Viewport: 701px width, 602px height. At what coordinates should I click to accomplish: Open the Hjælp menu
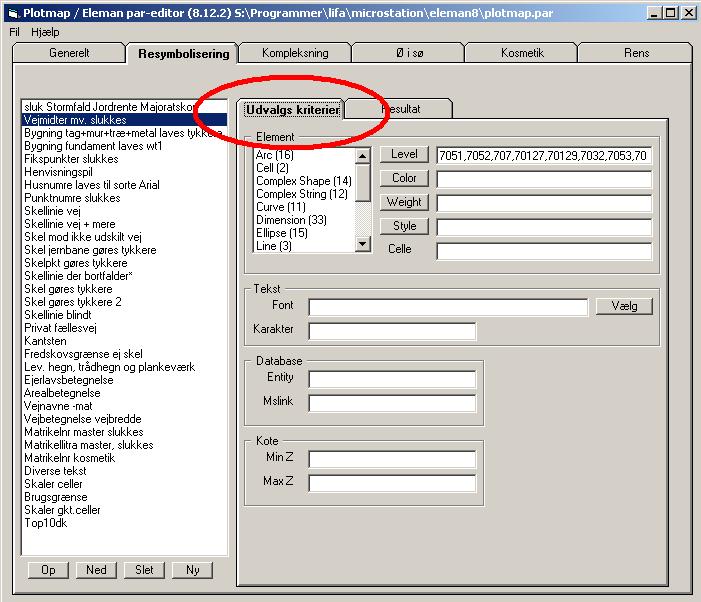pyautogui.click(x=45, y=32)
